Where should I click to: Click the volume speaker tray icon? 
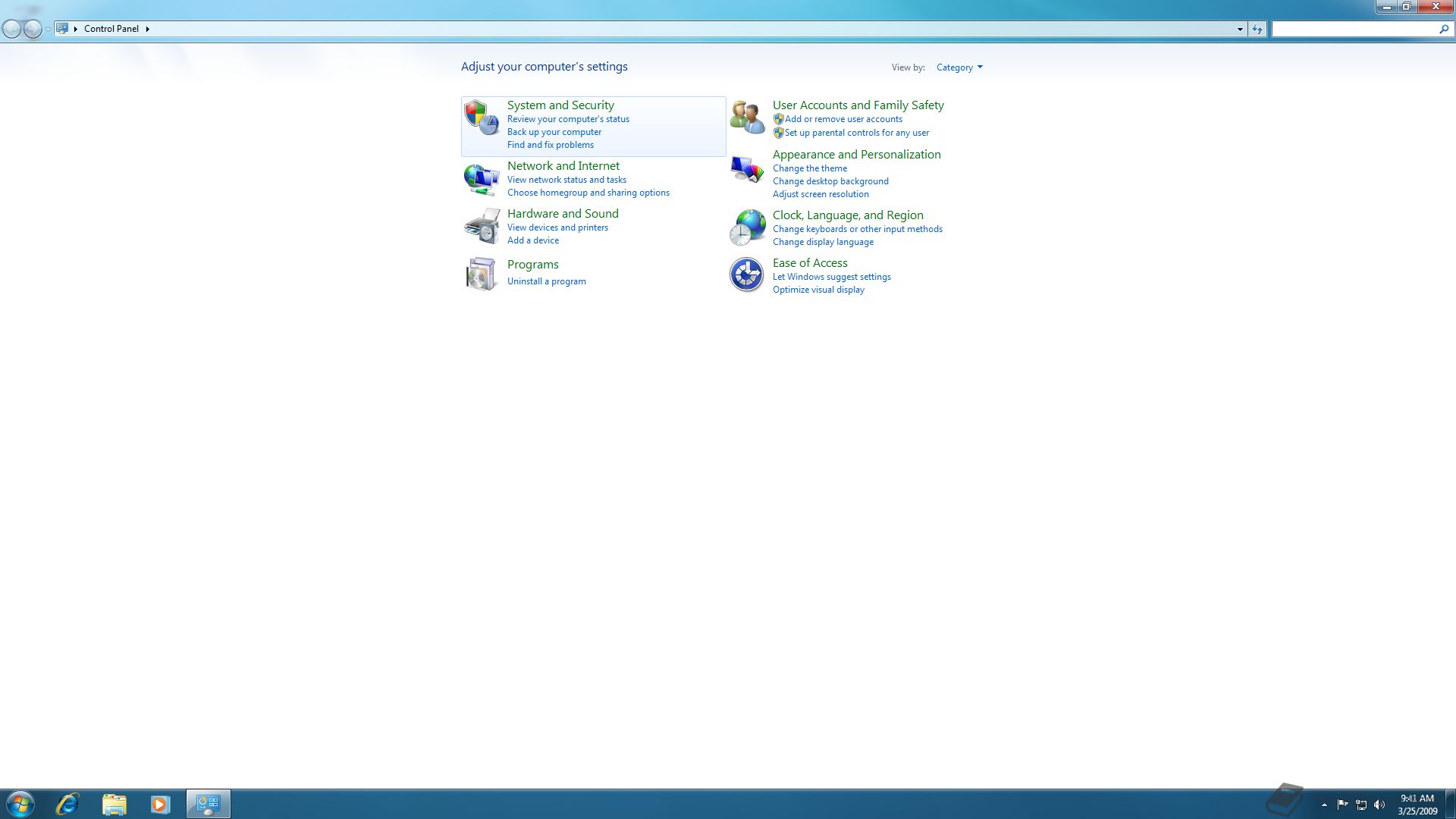click(x=1379, y=805)
